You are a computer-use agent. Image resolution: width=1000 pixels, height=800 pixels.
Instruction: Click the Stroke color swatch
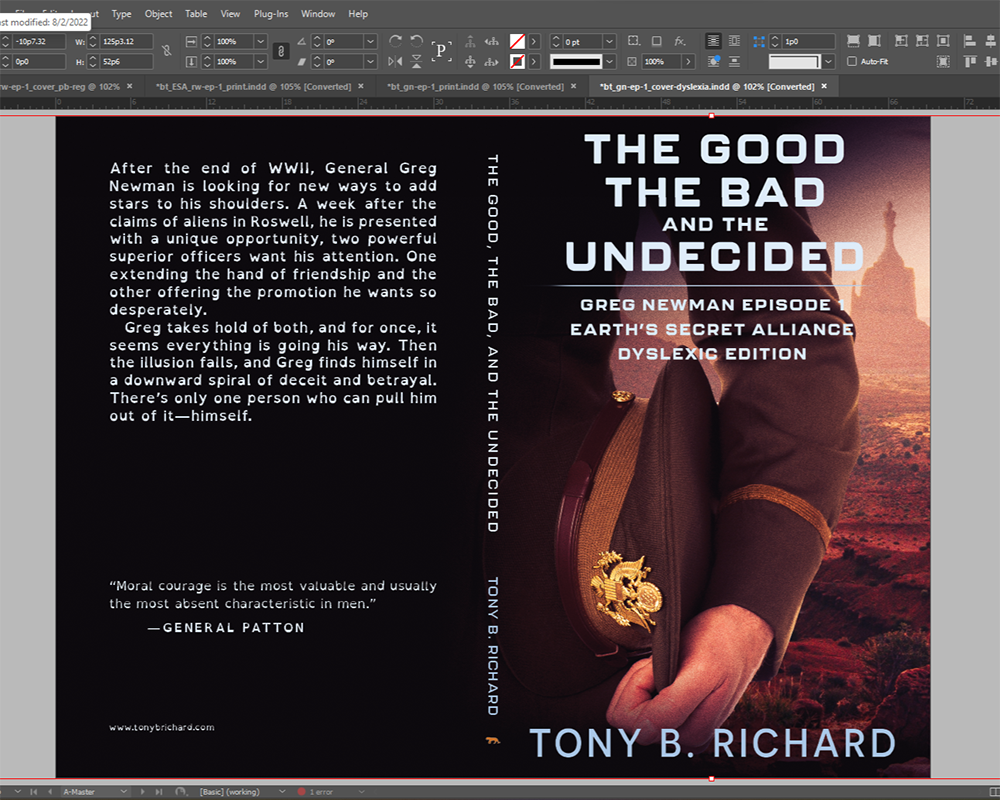click(x=517, y=62)
